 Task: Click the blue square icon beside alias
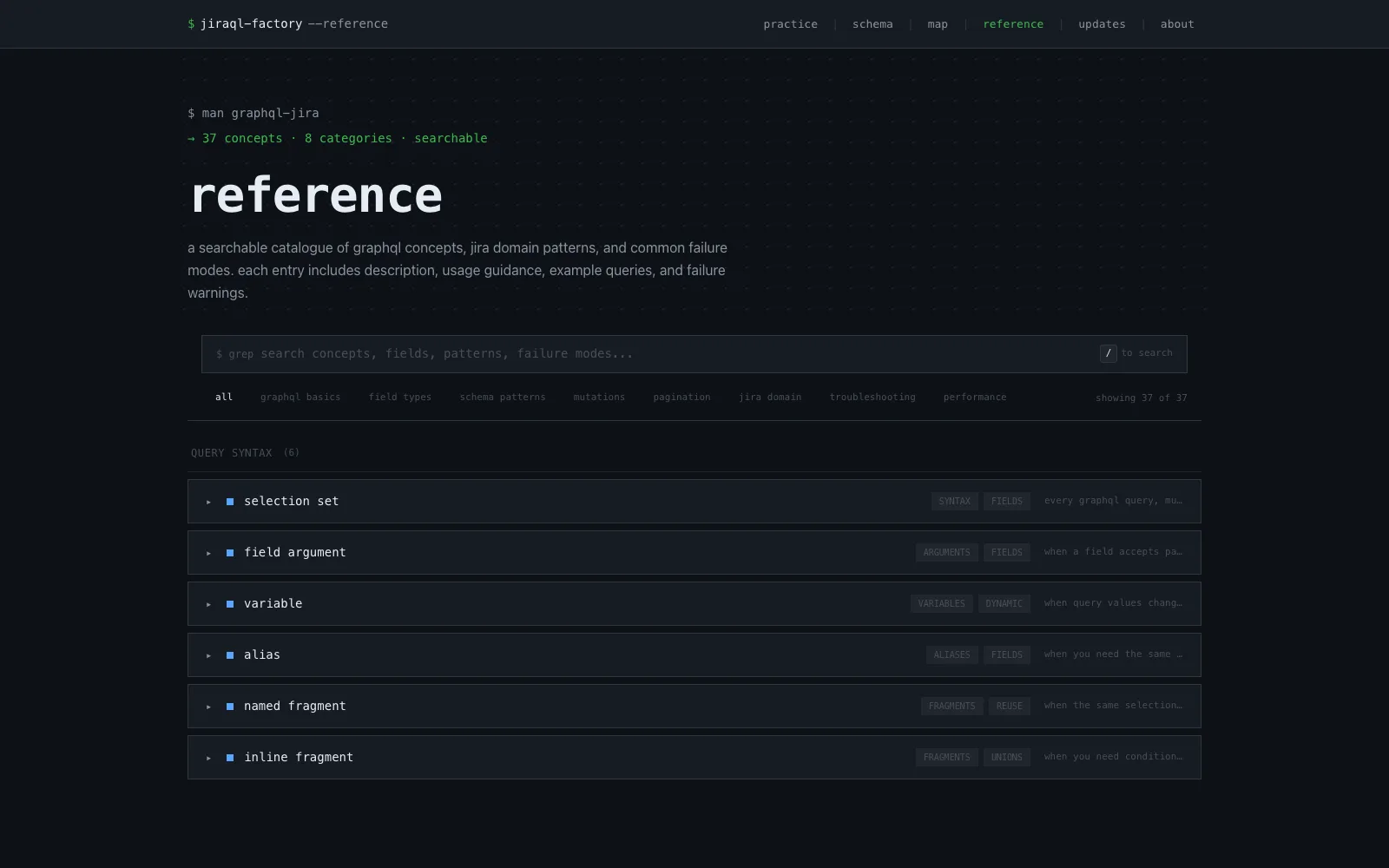[230, 655]
